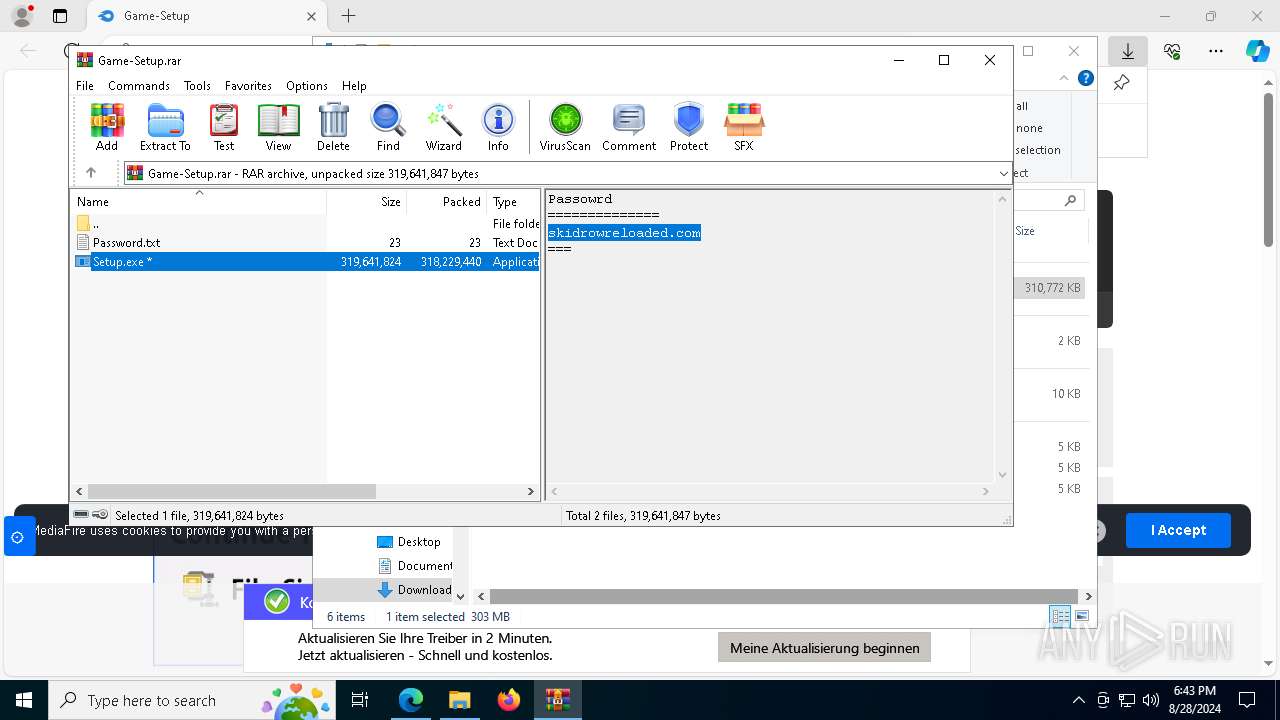This screenshot has height=720, width=1280.
Task: Show hidden system tray icons
Action: pyautogui.click(x=1078, y=700)
